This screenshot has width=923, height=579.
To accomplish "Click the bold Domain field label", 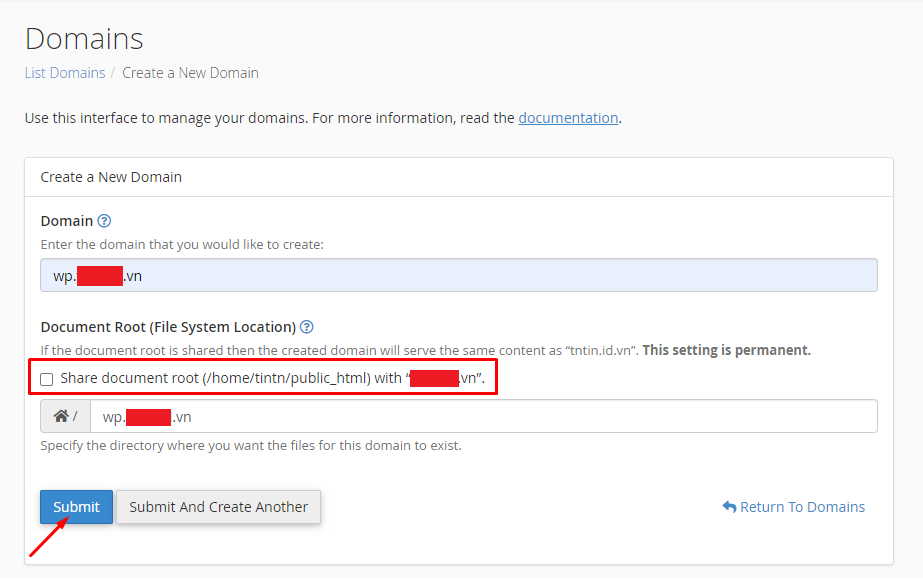I will click(67, 221).
